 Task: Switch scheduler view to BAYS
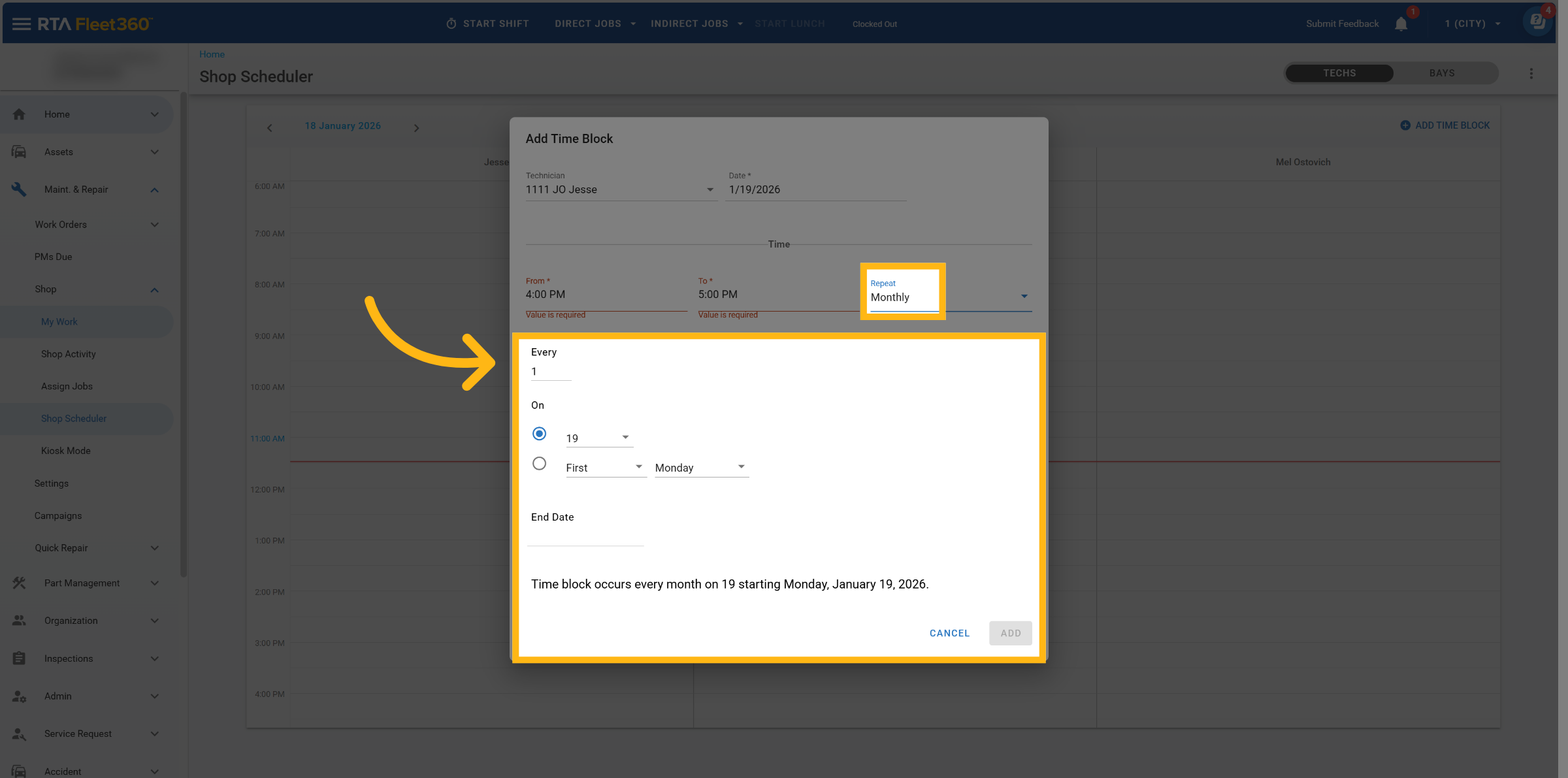tap(1441, 73)
